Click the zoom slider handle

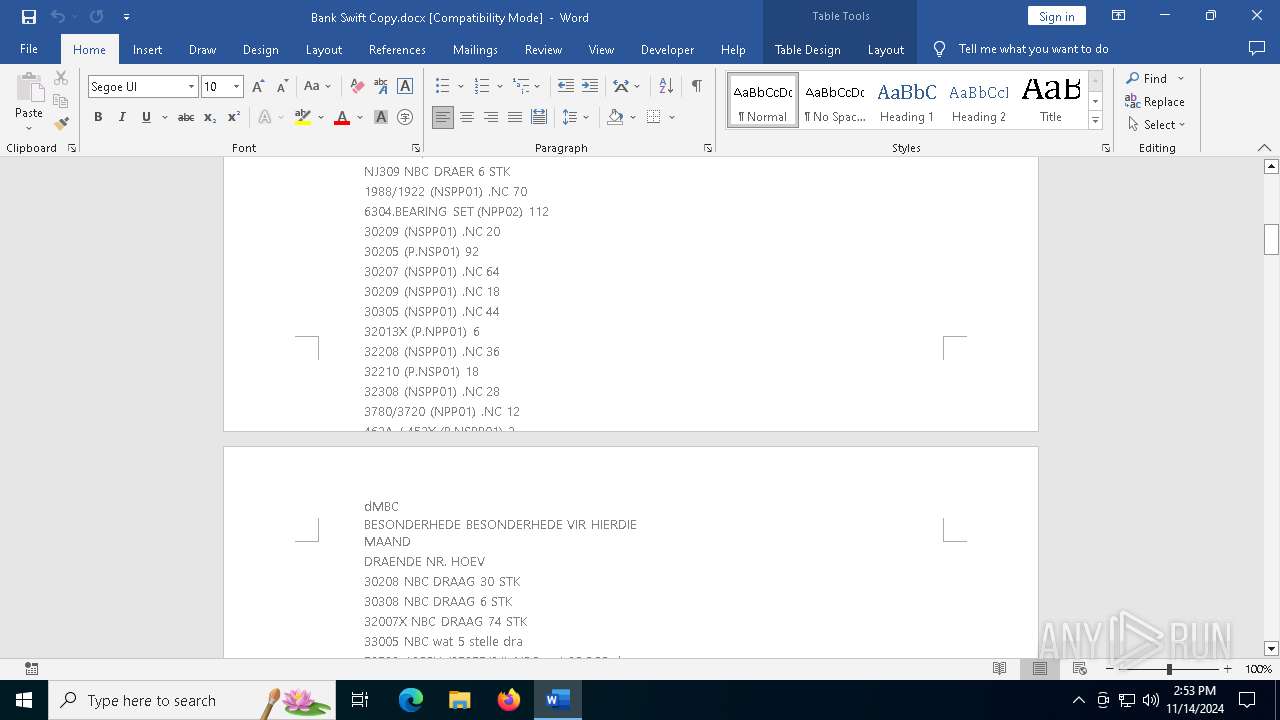click(x=1169, y=669)
